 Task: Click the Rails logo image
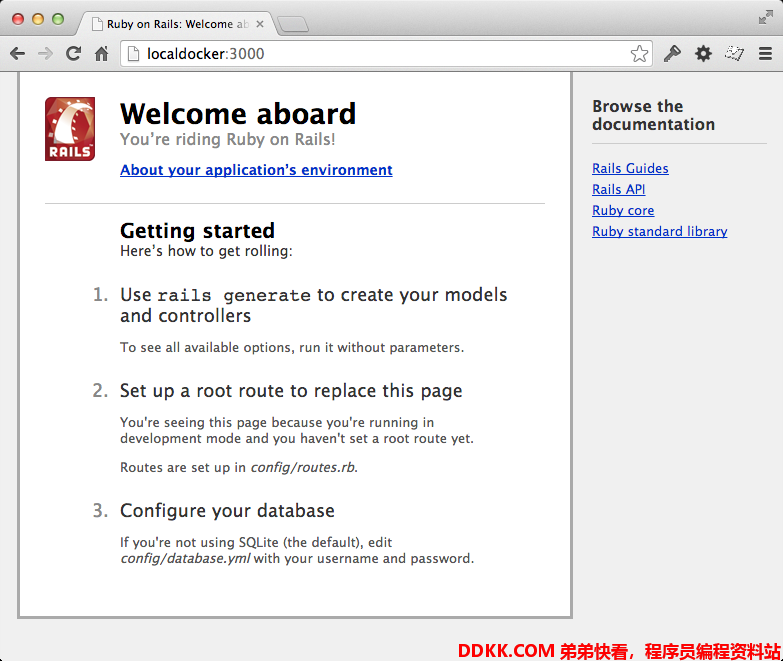pos(70,129)
